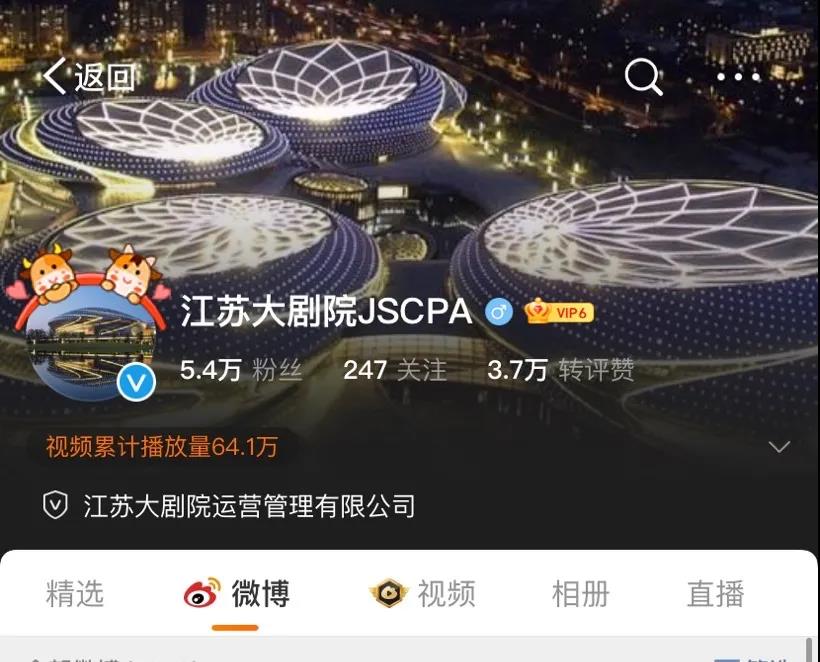Open the three-dots more menu
820x662 pixels.
(738, 77)
